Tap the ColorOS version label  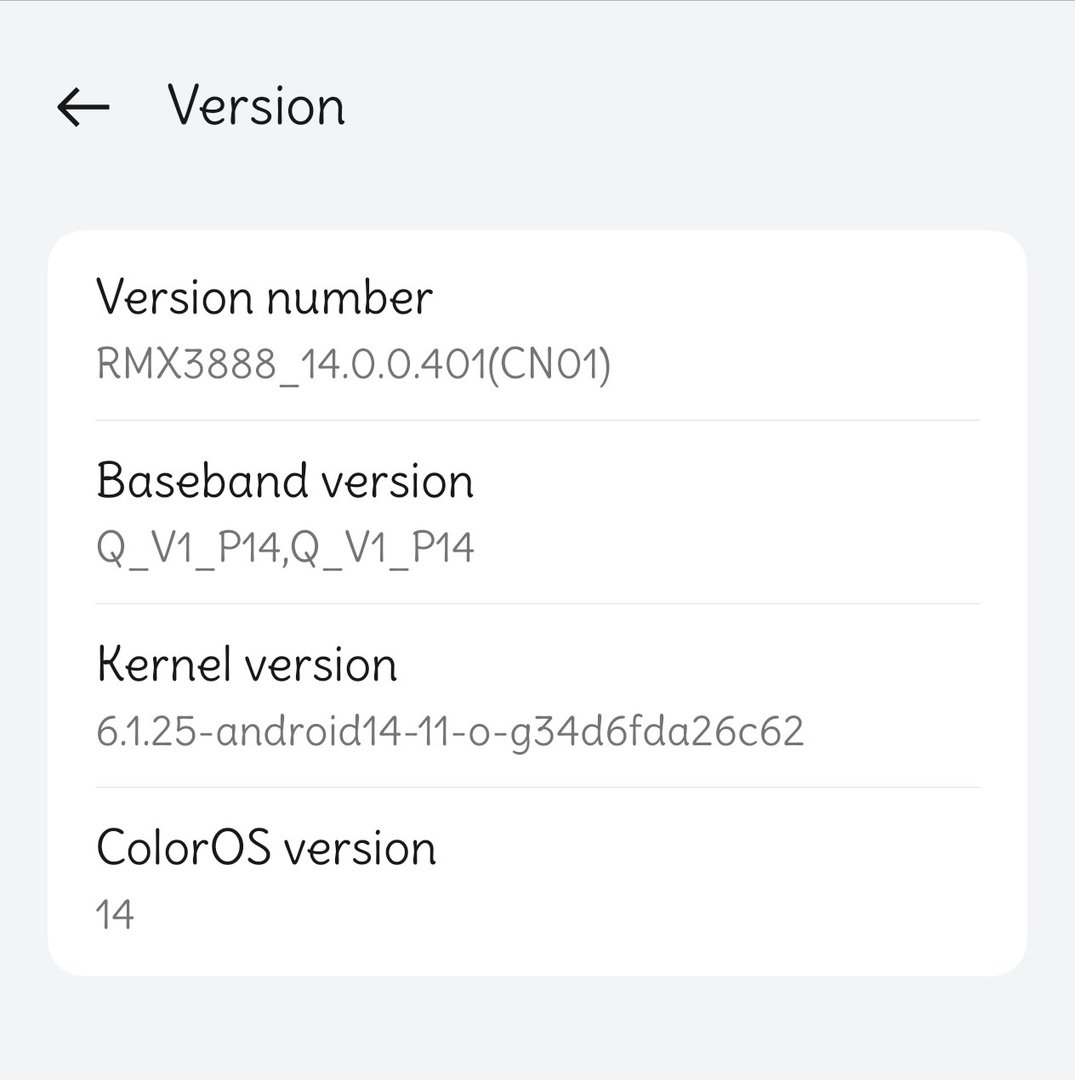(x=266, y=848)
